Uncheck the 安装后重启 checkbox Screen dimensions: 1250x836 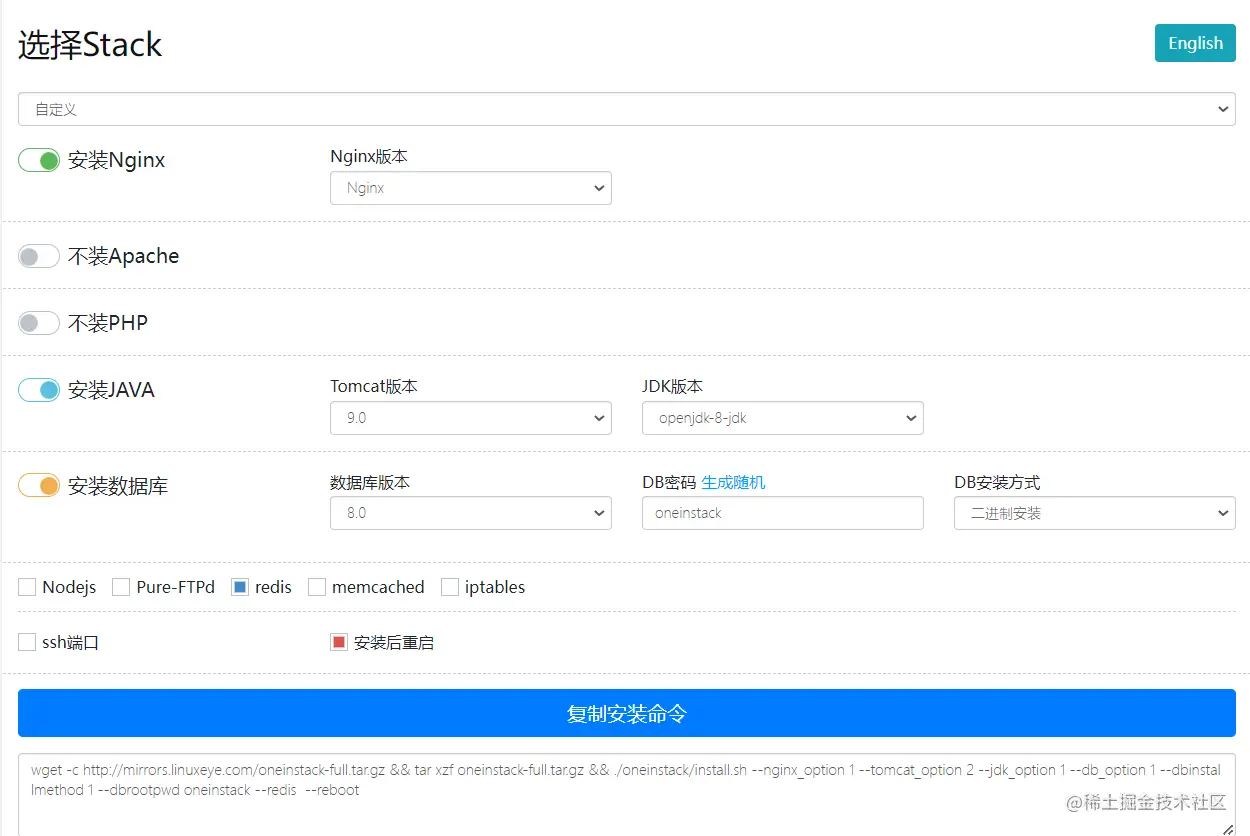coord(339,642)
